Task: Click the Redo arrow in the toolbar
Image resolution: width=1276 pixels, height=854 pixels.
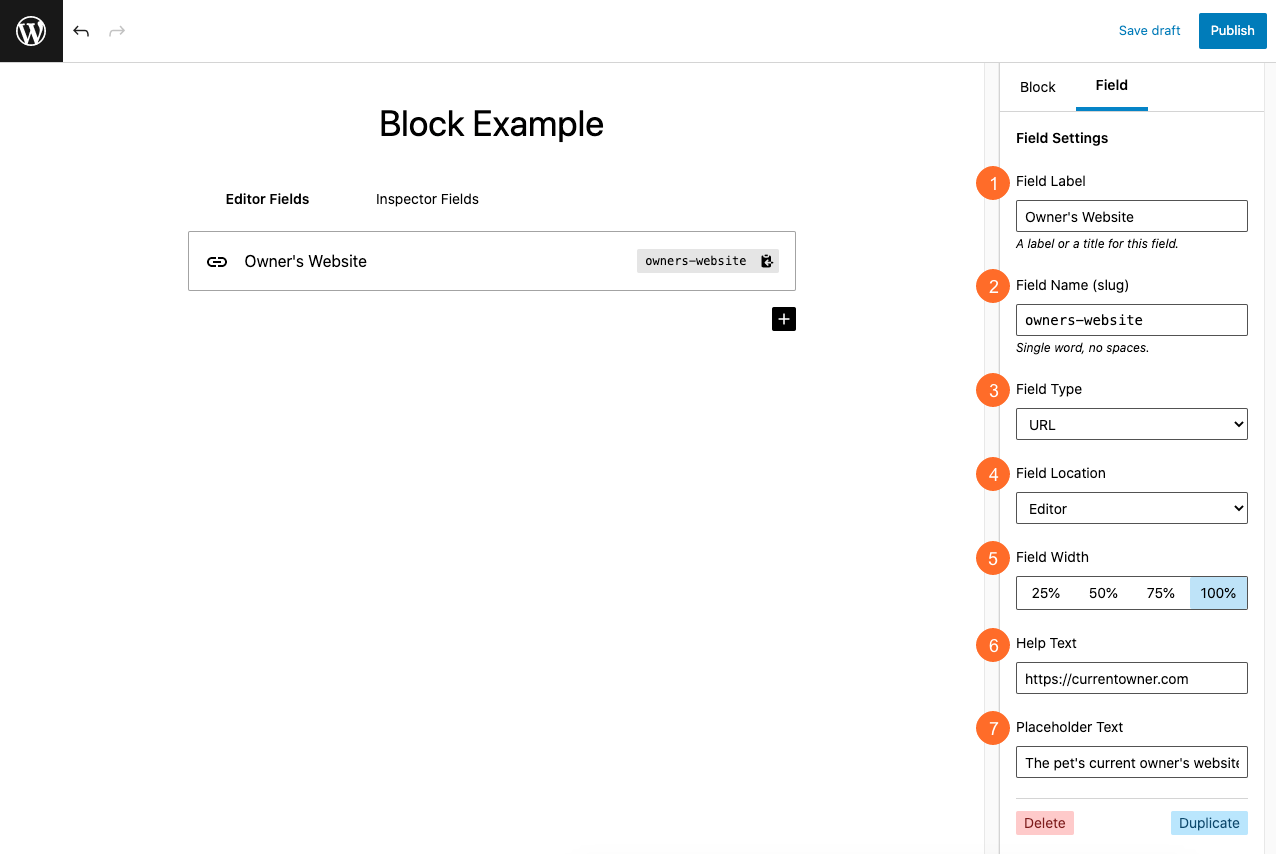Action: [117, 31]
